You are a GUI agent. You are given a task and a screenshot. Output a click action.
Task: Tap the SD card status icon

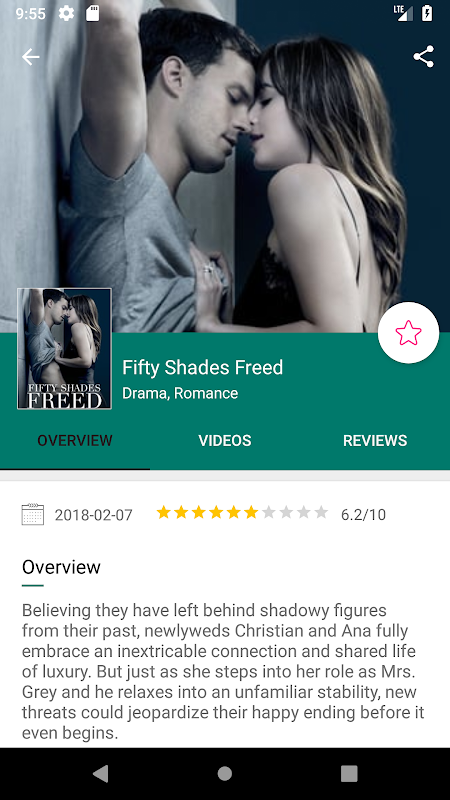click(92, 13)
